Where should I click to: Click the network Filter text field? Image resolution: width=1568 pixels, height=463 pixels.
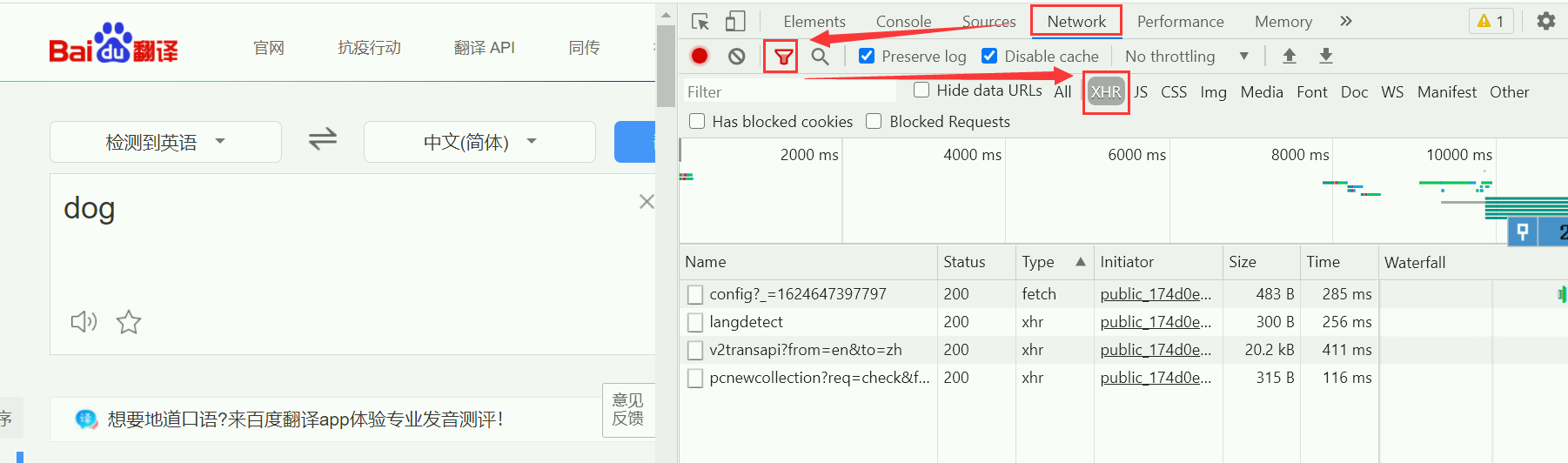pyautogui.click(x=789, y=92)
